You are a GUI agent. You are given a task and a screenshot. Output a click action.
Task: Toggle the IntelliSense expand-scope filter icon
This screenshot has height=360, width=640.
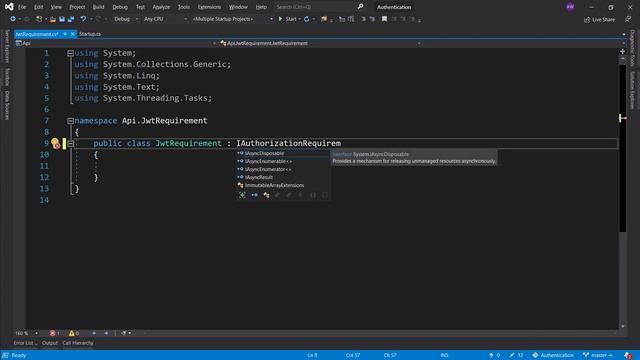(x=242, y=195)
